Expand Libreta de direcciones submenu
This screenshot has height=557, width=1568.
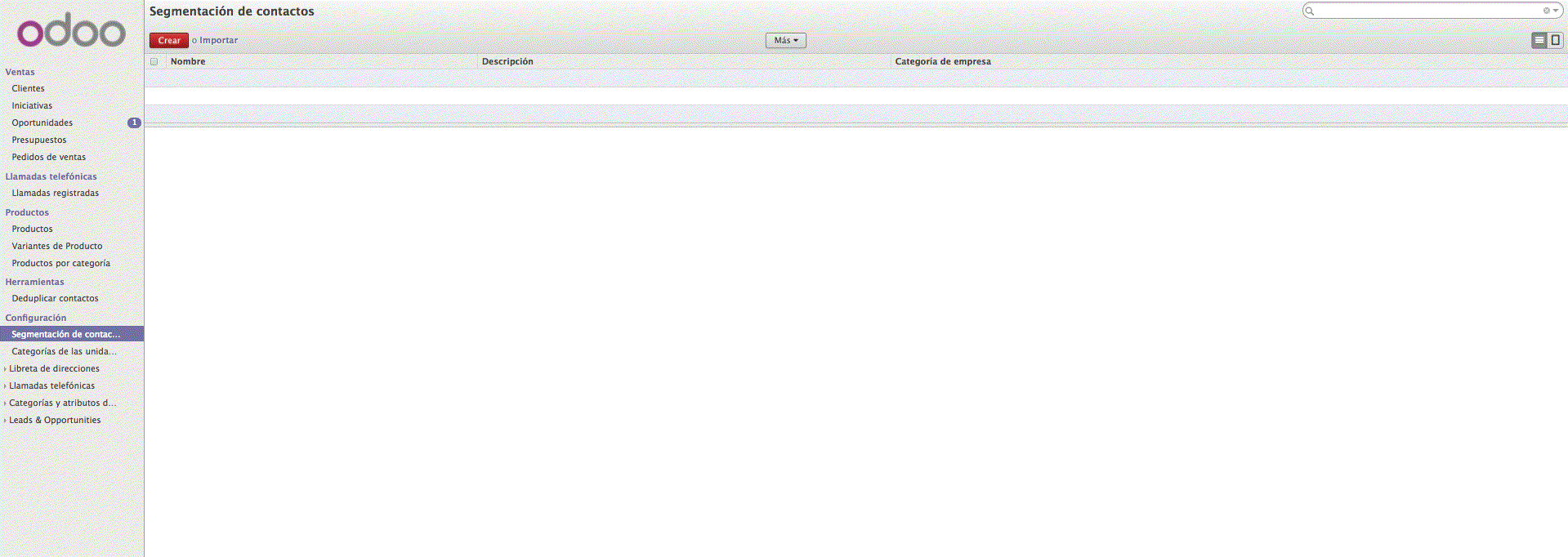pos(54,368)
